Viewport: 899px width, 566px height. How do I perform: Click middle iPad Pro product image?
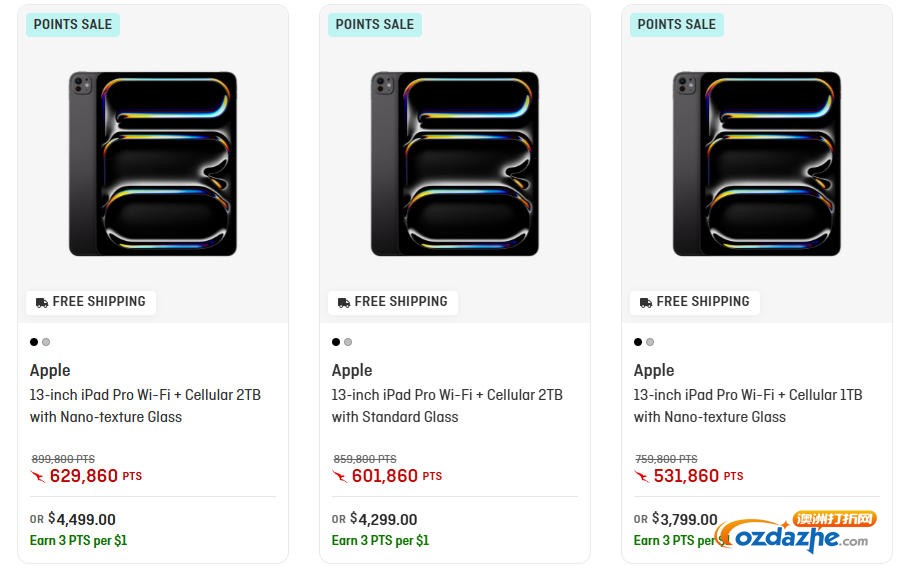[455, 163]
